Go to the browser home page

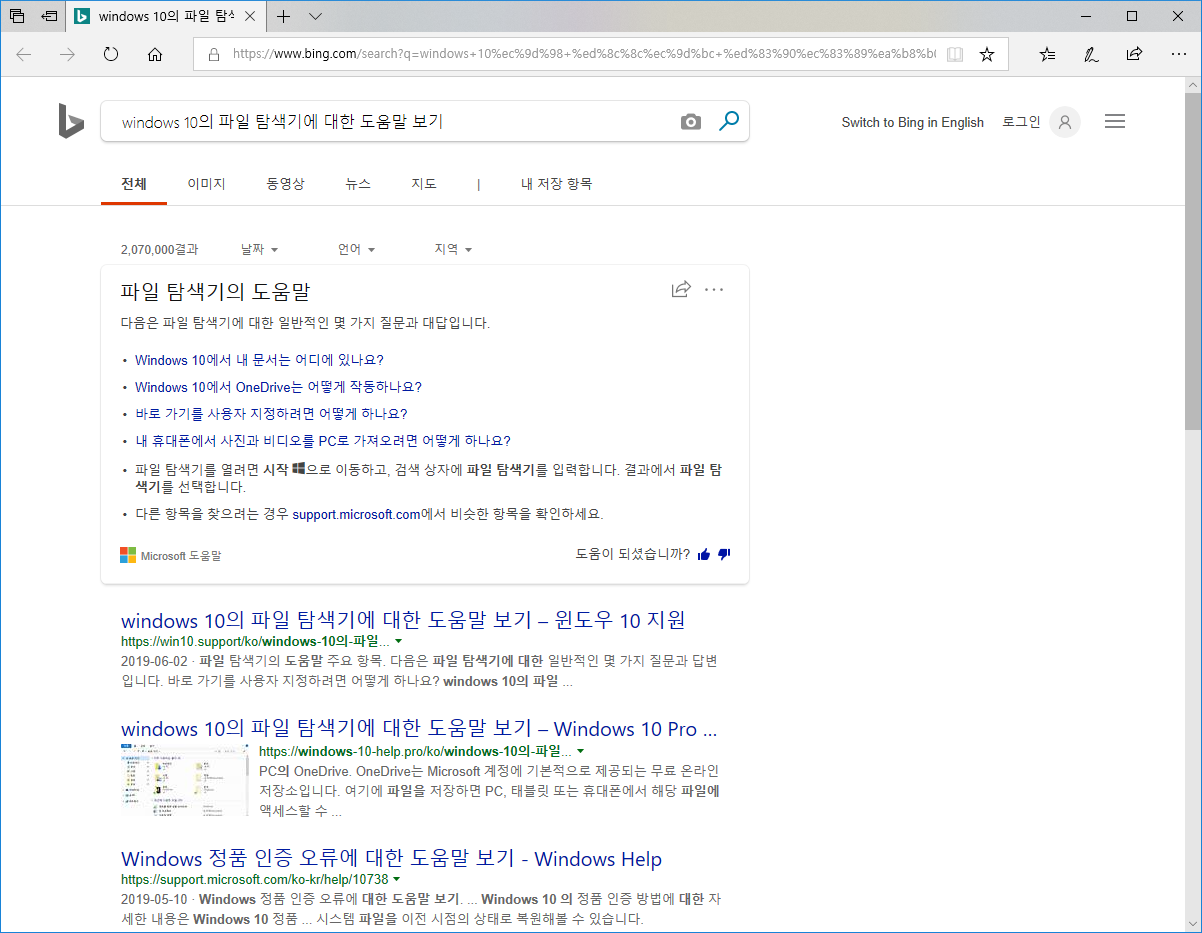(x=155, y=55)
